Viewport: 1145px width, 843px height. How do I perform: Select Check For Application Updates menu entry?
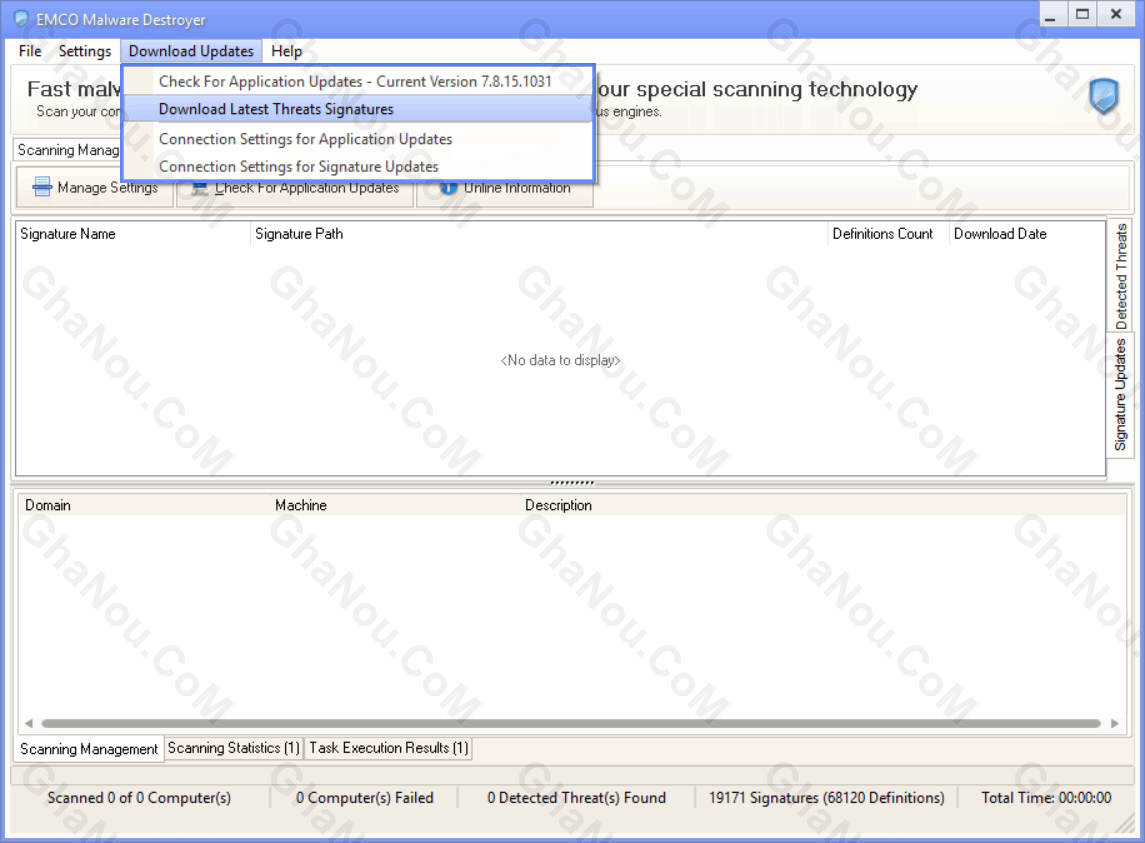(358, 81)
